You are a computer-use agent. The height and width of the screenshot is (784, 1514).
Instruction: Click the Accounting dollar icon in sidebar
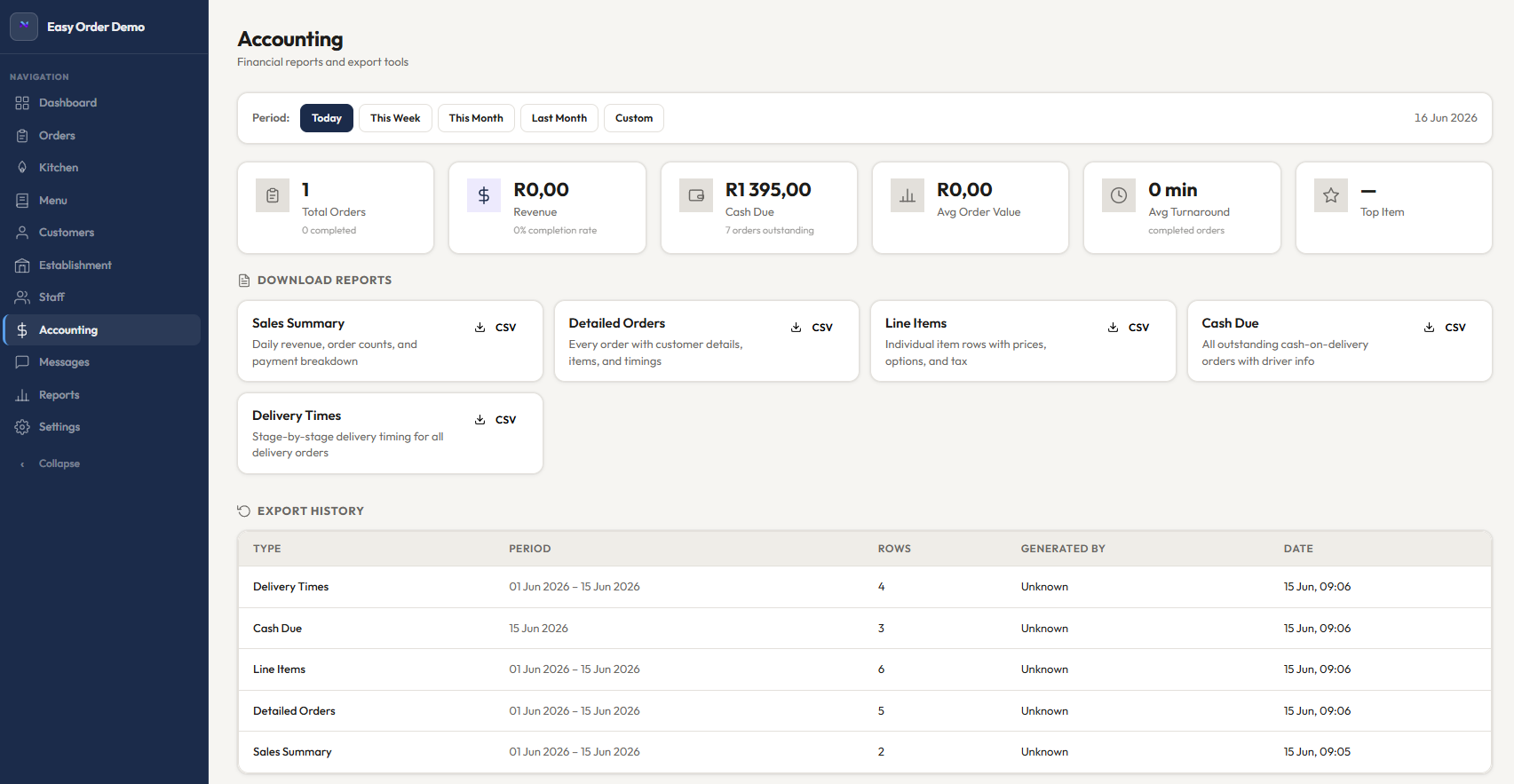click(x=22, y=330)
